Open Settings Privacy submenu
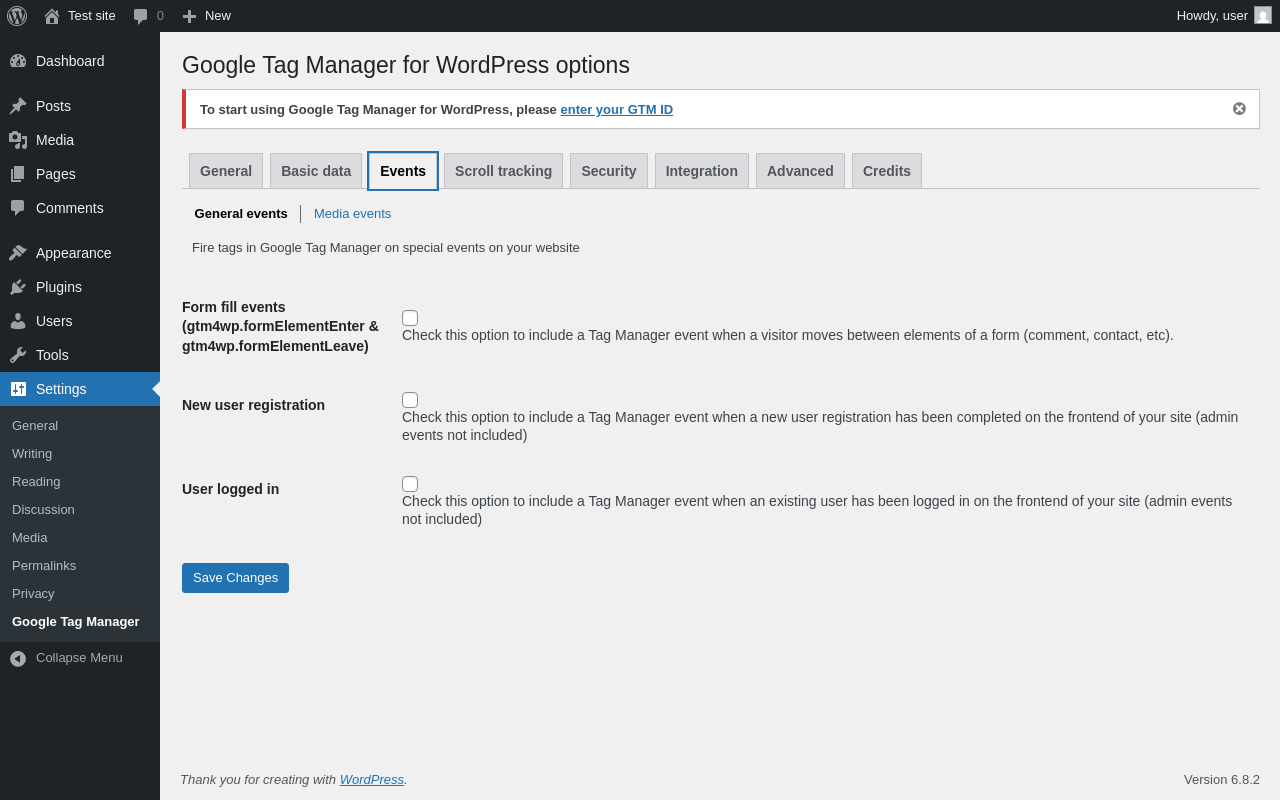Screen dimensions: 1280x800 [33, 594]
